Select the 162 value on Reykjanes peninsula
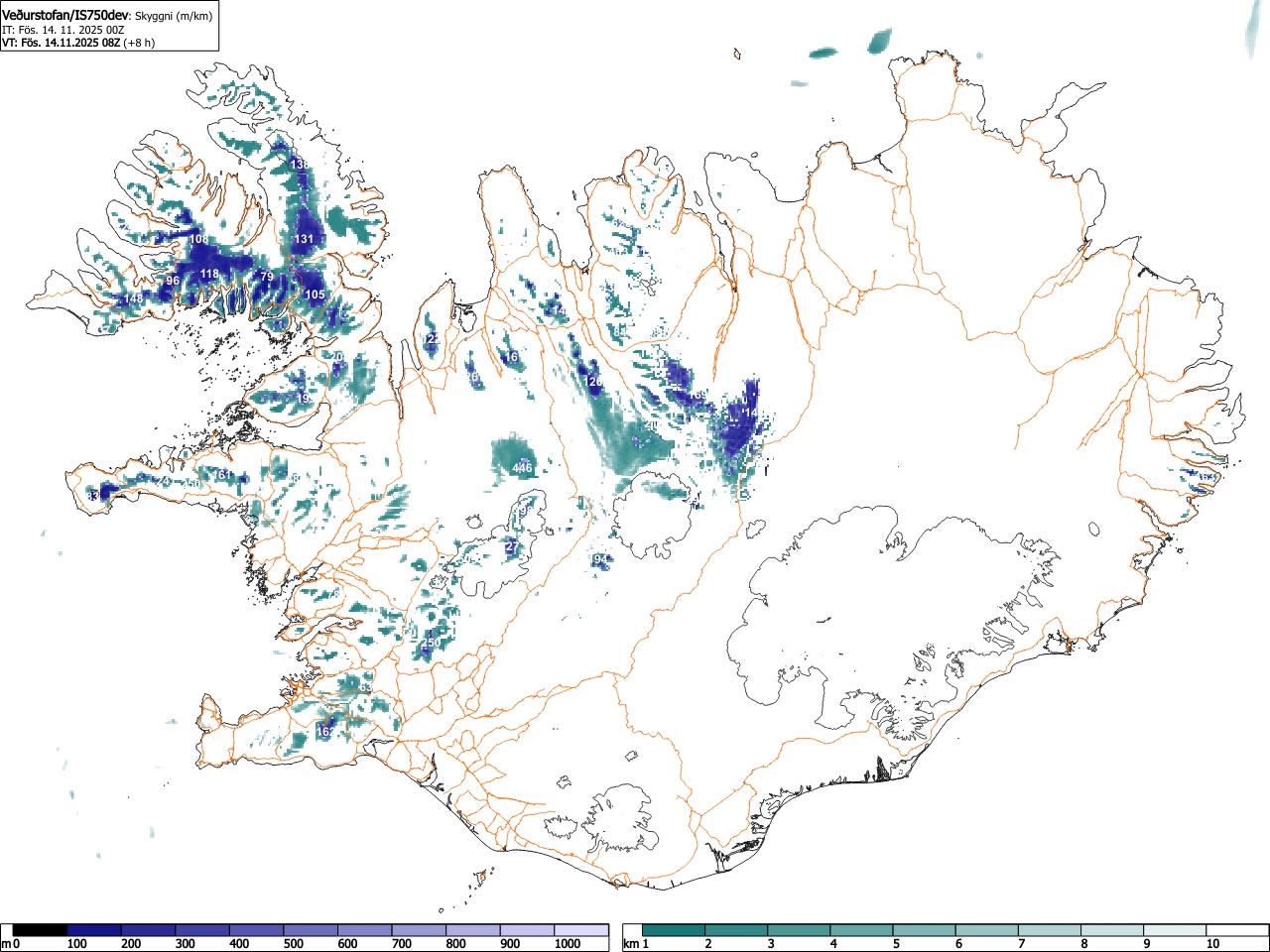Screen dimensions: 1270x952 (325, 731)
